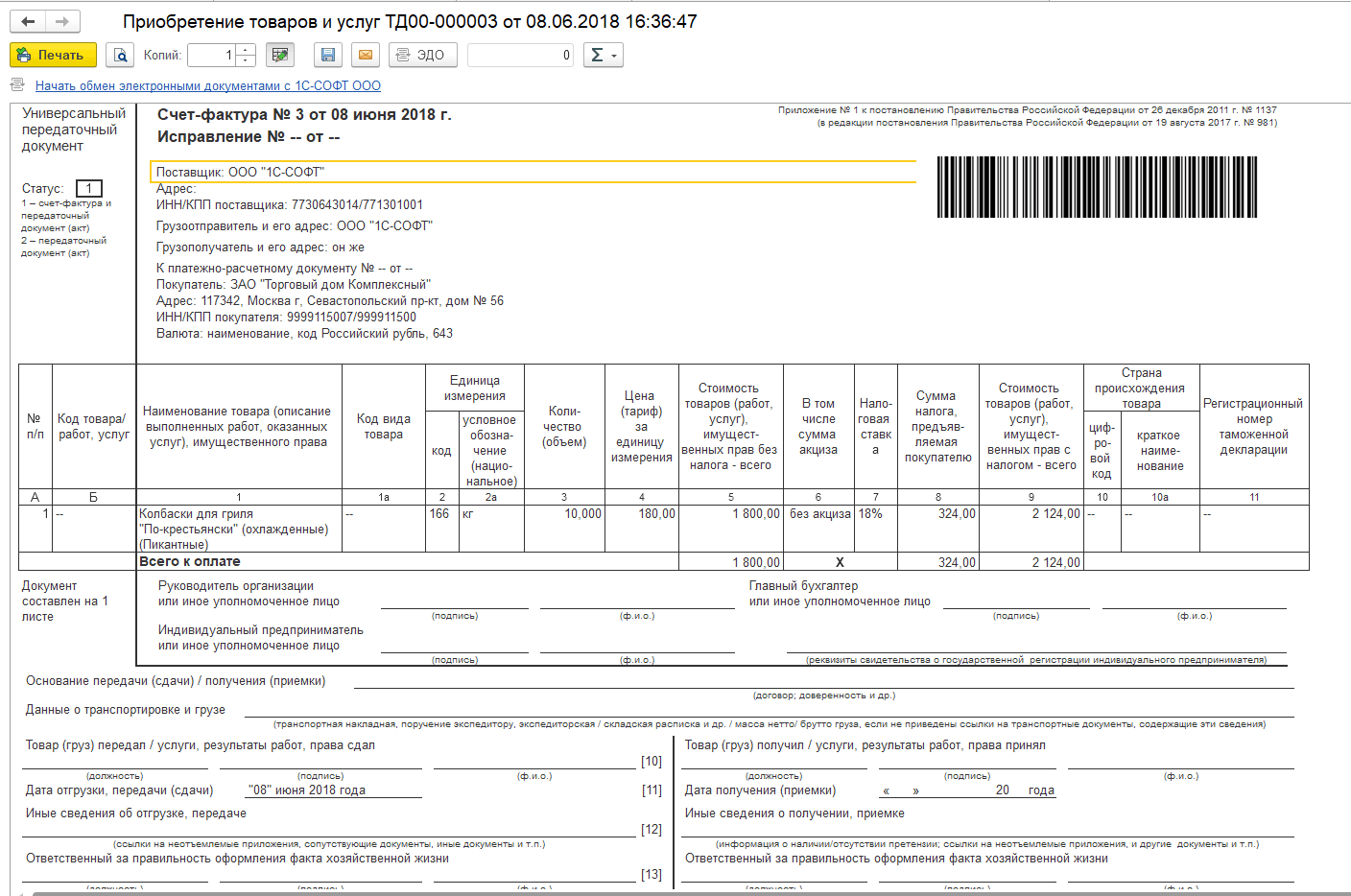The height and width of the screenshot is (896, 1351).
Task: Select the product cell Колбаски для гриля
Action: coord(239,529)
